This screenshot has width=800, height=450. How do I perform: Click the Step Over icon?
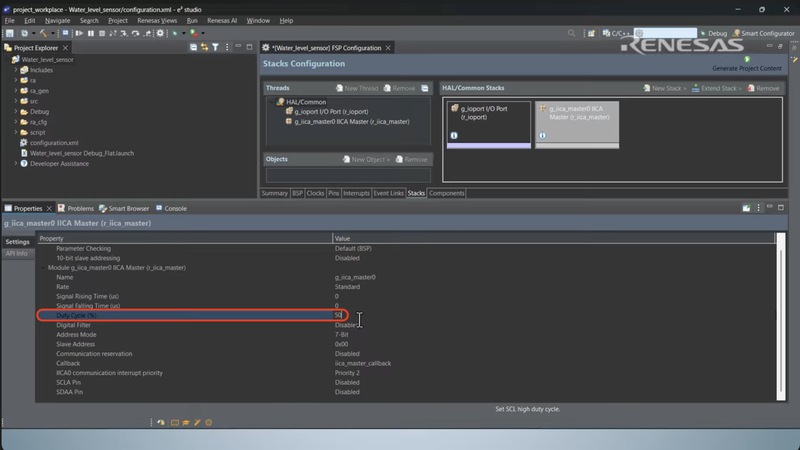[x=135, y=33]
